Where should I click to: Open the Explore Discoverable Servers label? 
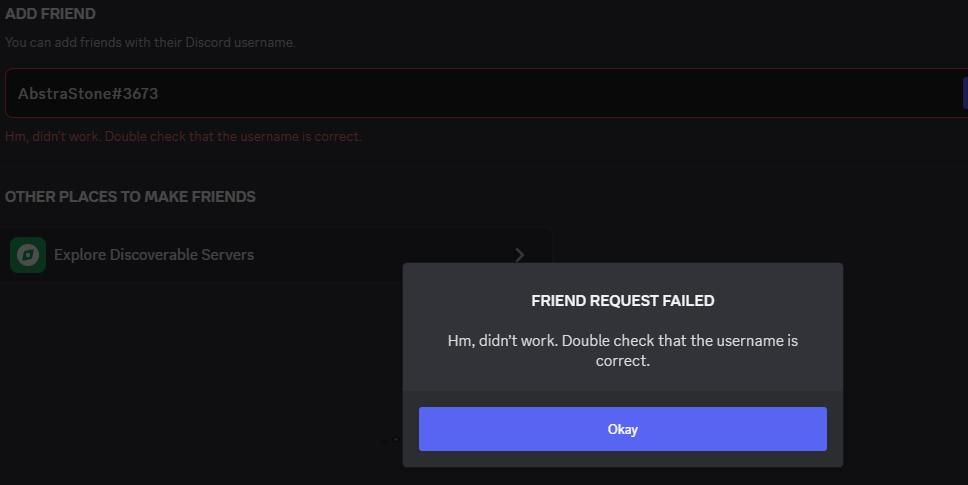(154, 255)
